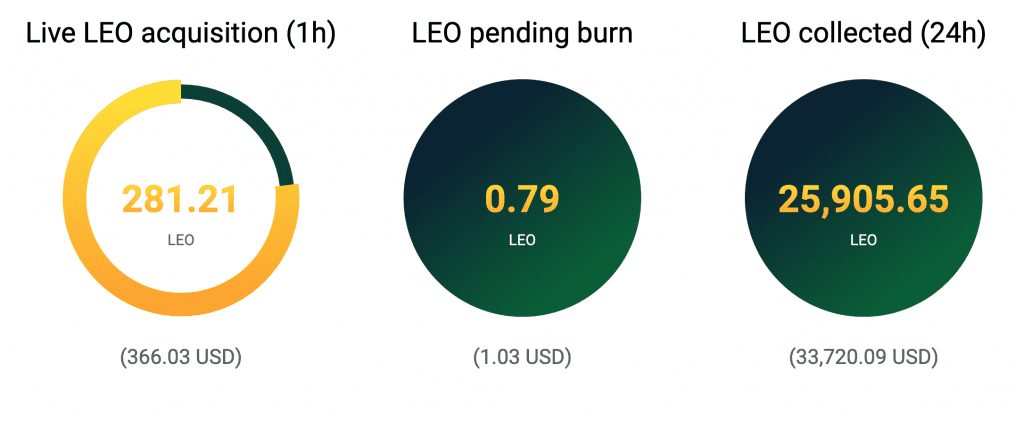This screenshot has width=1024, height=430.
Task: Click the gradient start of yellow ring
Action: [170, 92]
